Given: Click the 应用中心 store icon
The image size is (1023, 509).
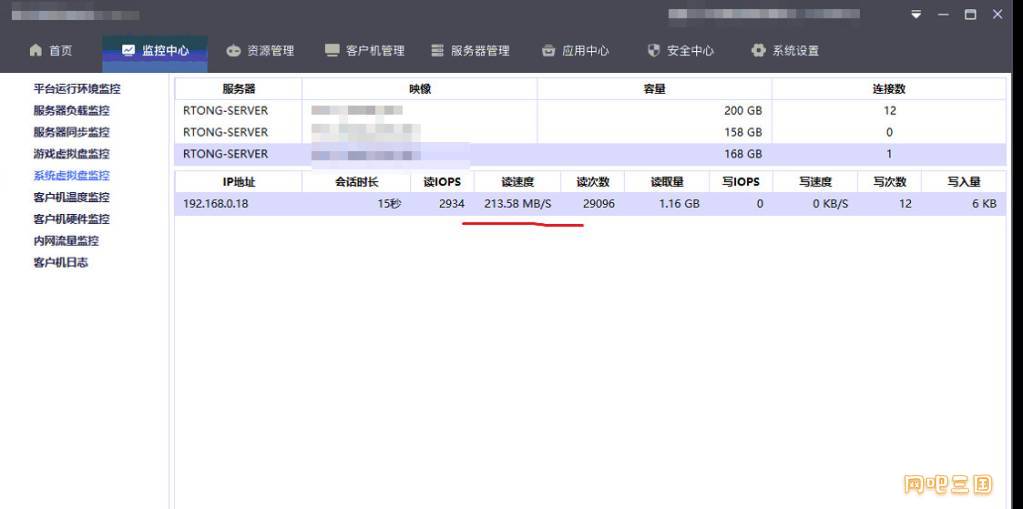Looking at the screenshot, I should click(549, 50).
